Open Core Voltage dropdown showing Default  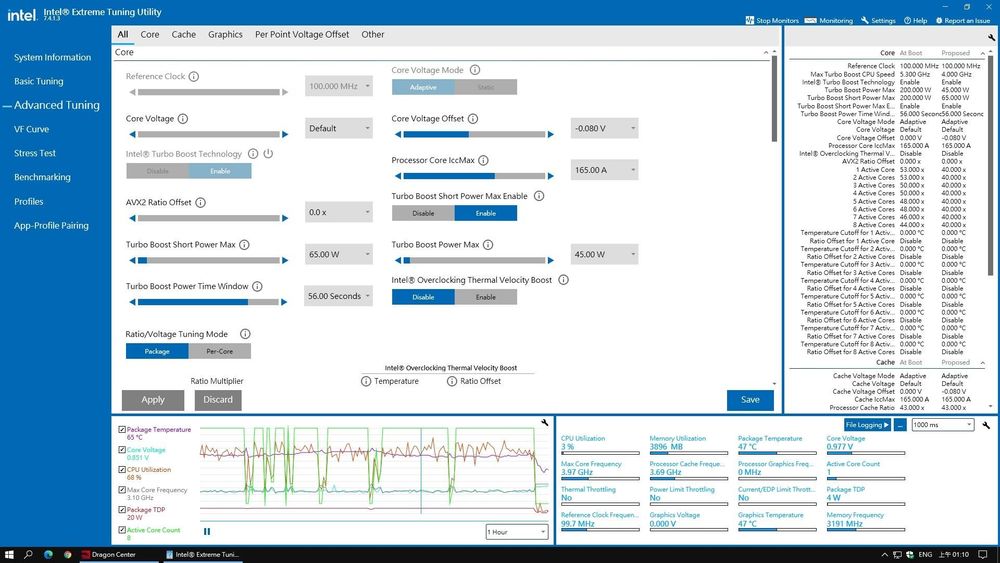tap(339, 129)
